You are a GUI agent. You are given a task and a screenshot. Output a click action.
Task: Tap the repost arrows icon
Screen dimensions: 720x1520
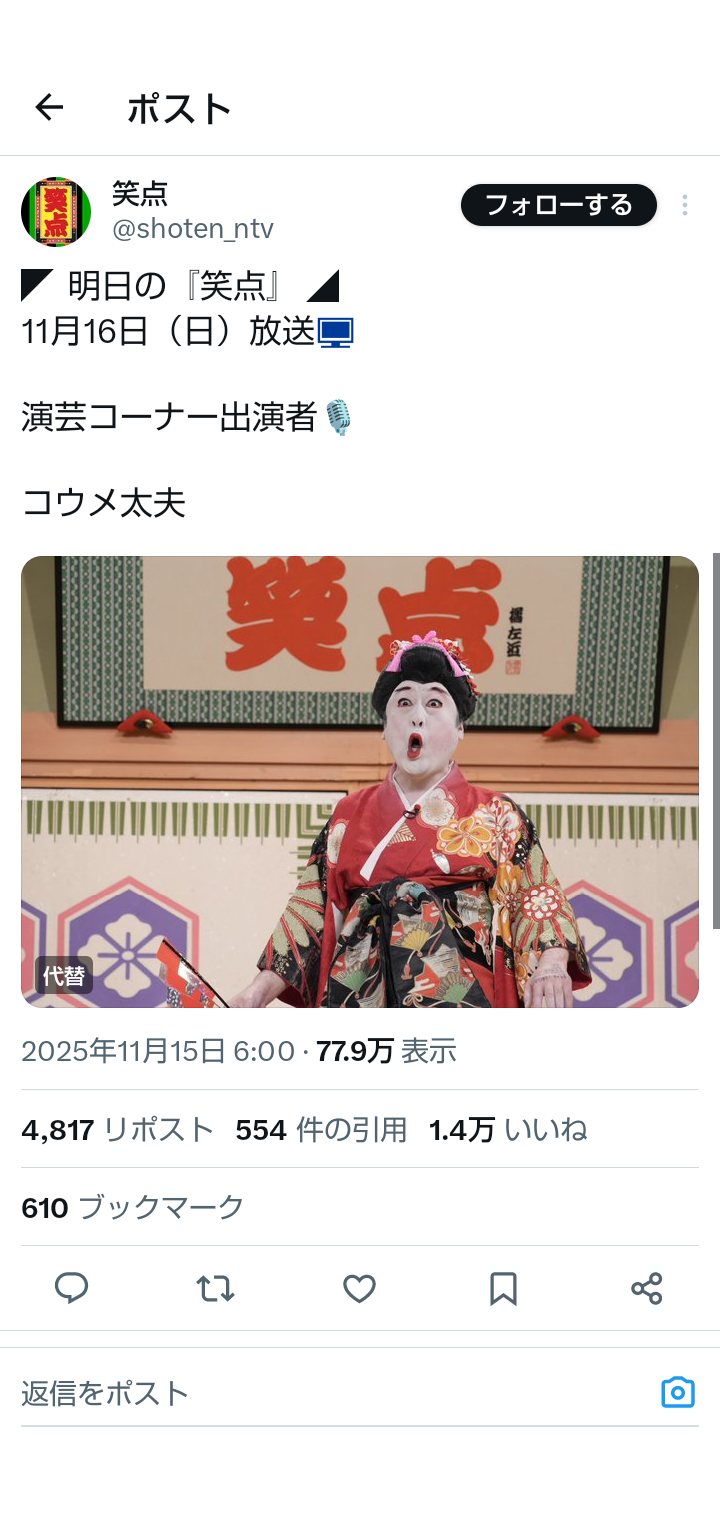pos(215,1288)
